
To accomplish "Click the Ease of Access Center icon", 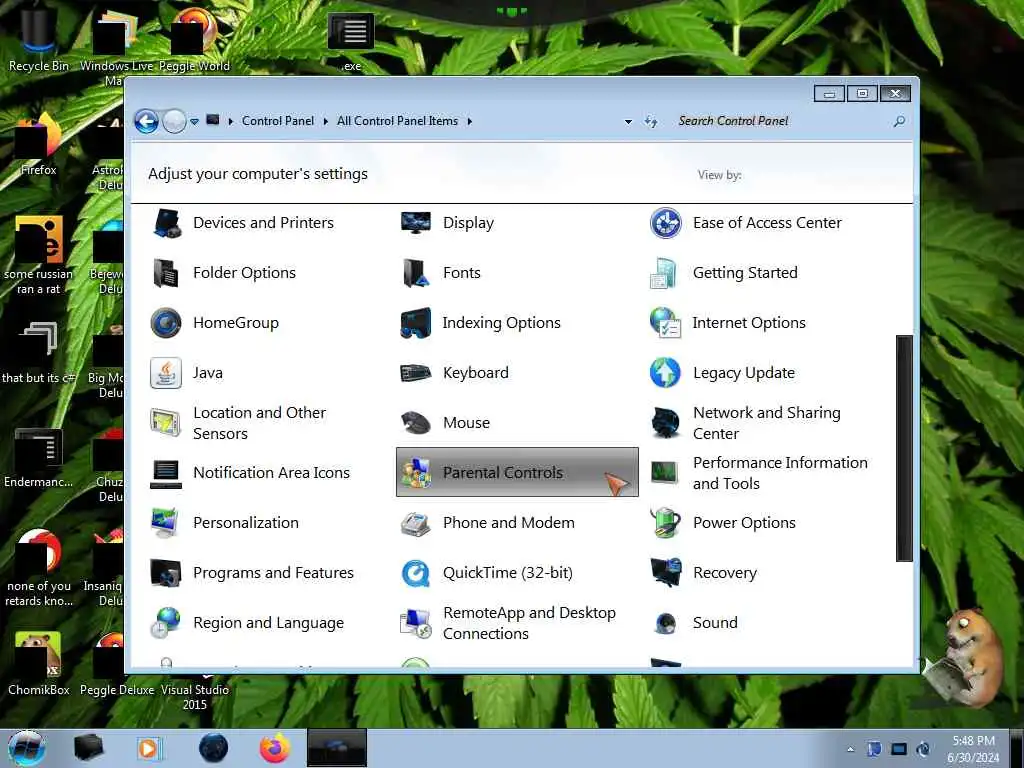I will pyautogui.click(x=665, y=223).
